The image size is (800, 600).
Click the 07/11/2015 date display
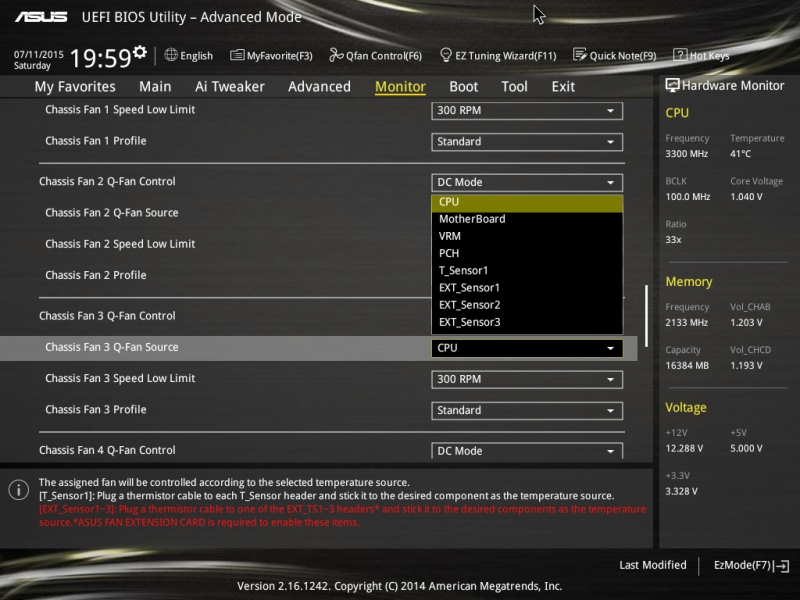39,54
